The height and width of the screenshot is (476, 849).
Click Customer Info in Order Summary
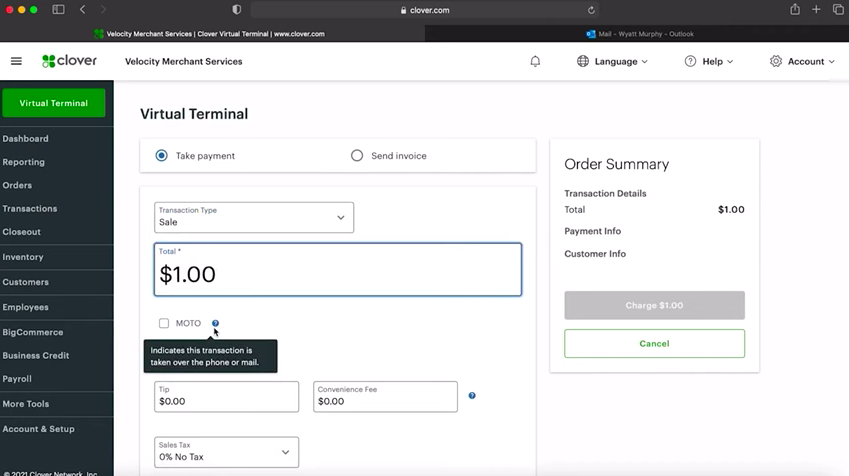(x=595, y=254)
